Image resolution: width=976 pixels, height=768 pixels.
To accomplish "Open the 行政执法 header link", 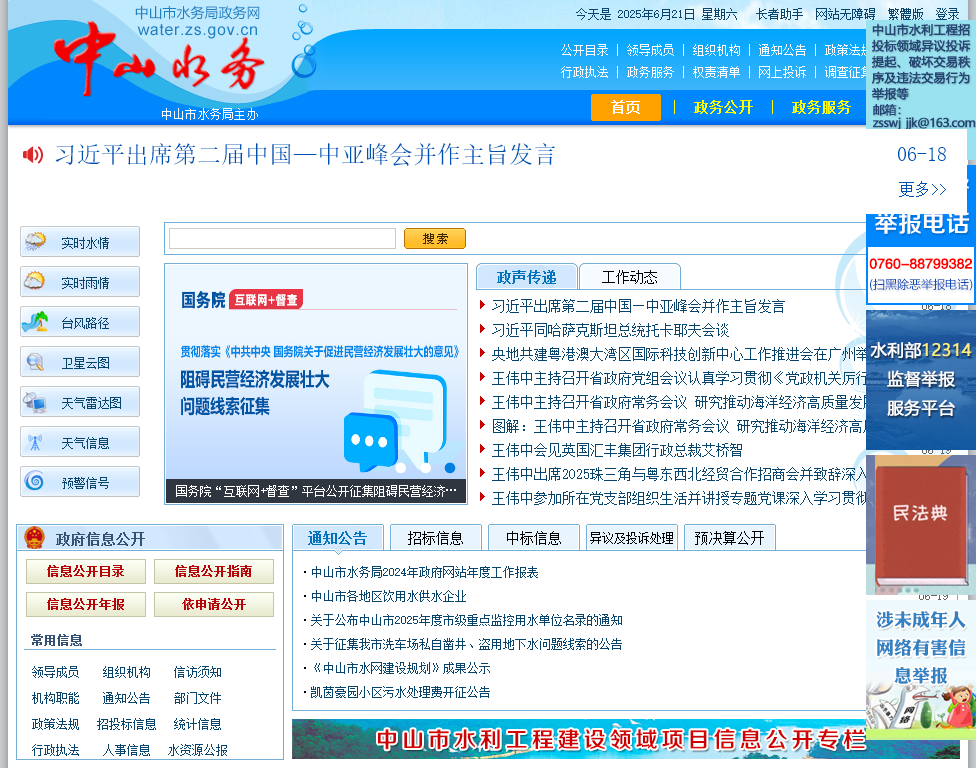I will (584, 72).
